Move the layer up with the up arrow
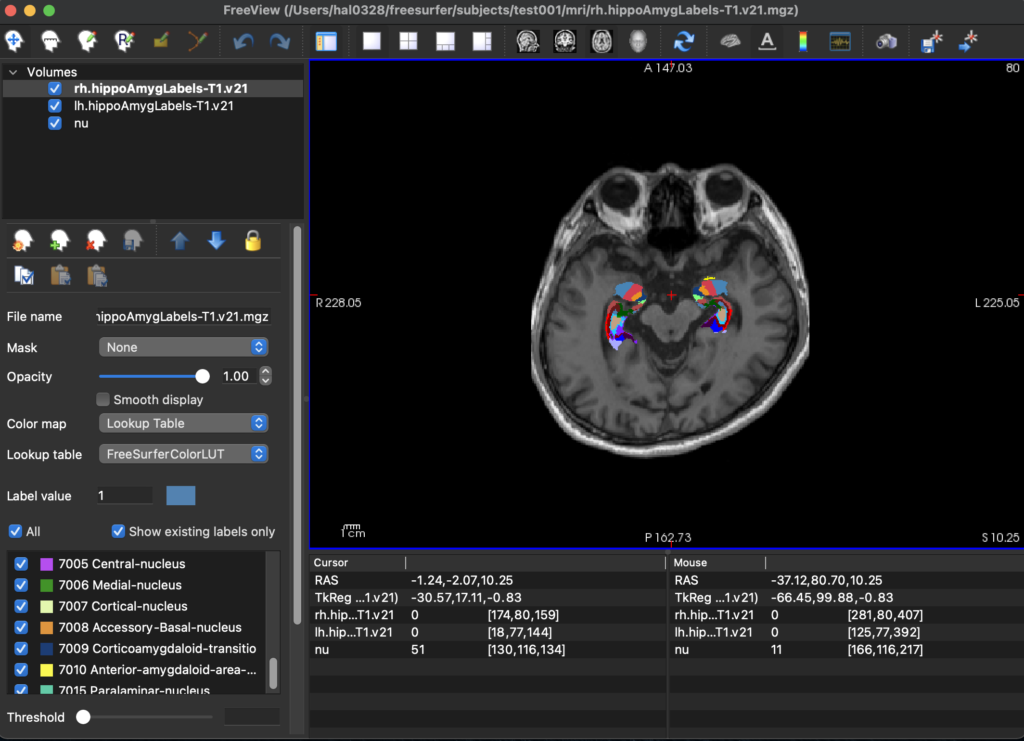The image size is (1024, 741). pos(180,240)
